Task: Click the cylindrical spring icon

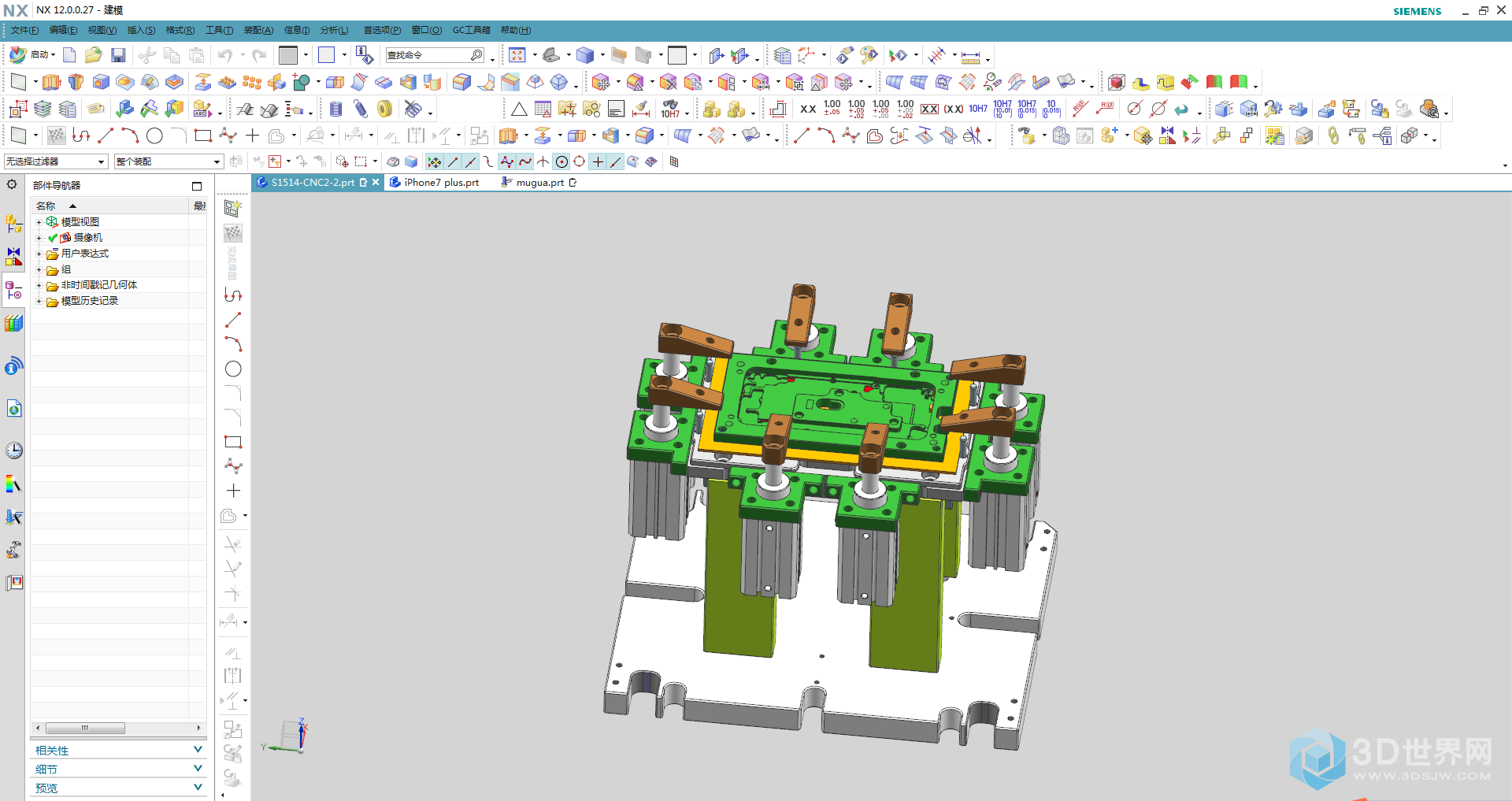Action: [x=336, y=109]
